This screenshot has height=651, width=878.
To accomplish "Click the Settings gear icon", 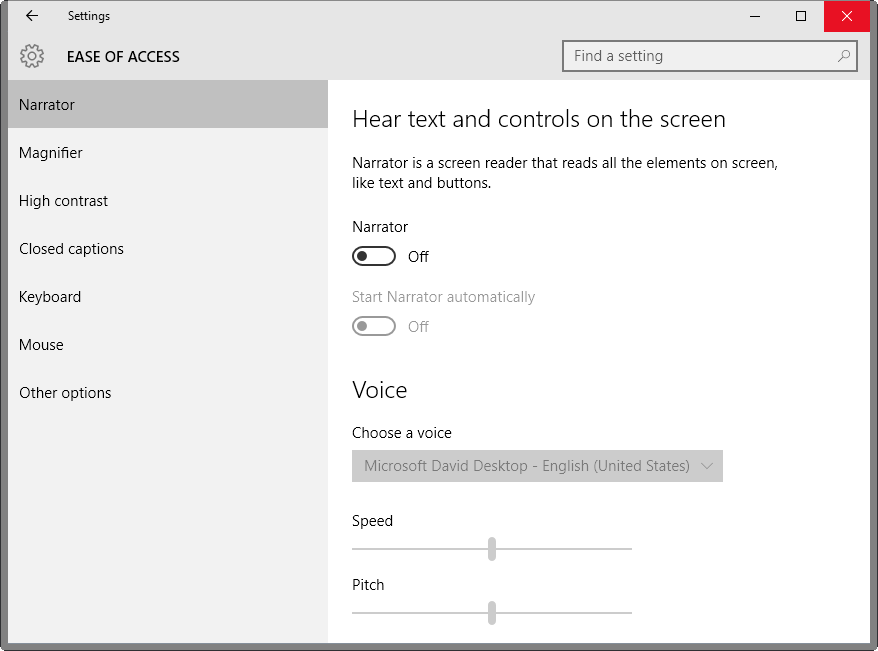I will 32,56.
